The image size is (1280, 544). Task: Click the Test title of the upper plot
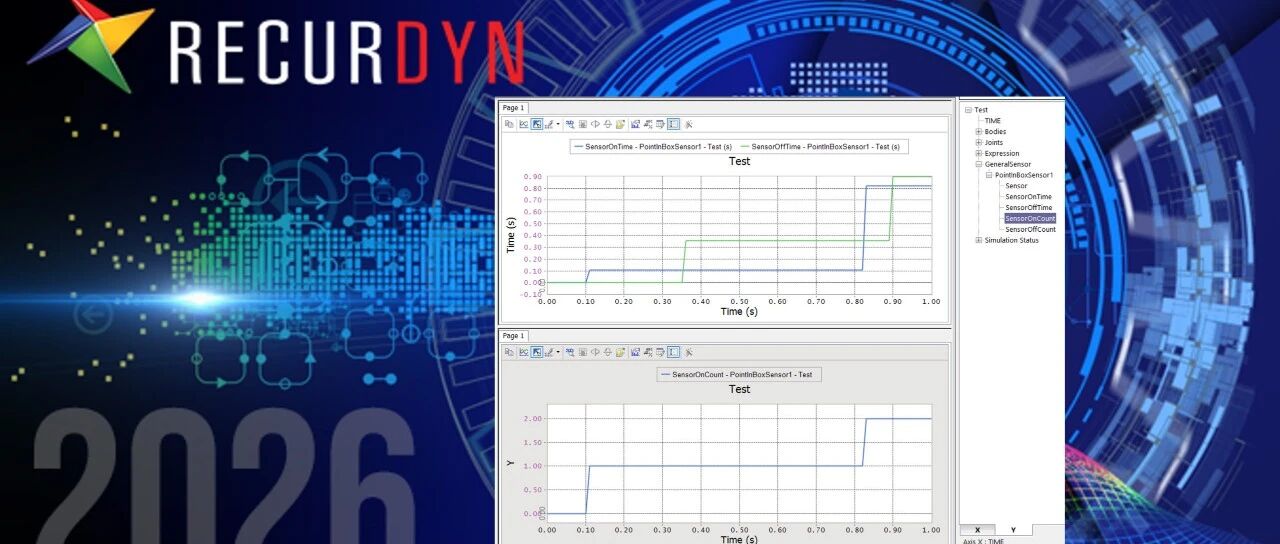click(739, 161)
